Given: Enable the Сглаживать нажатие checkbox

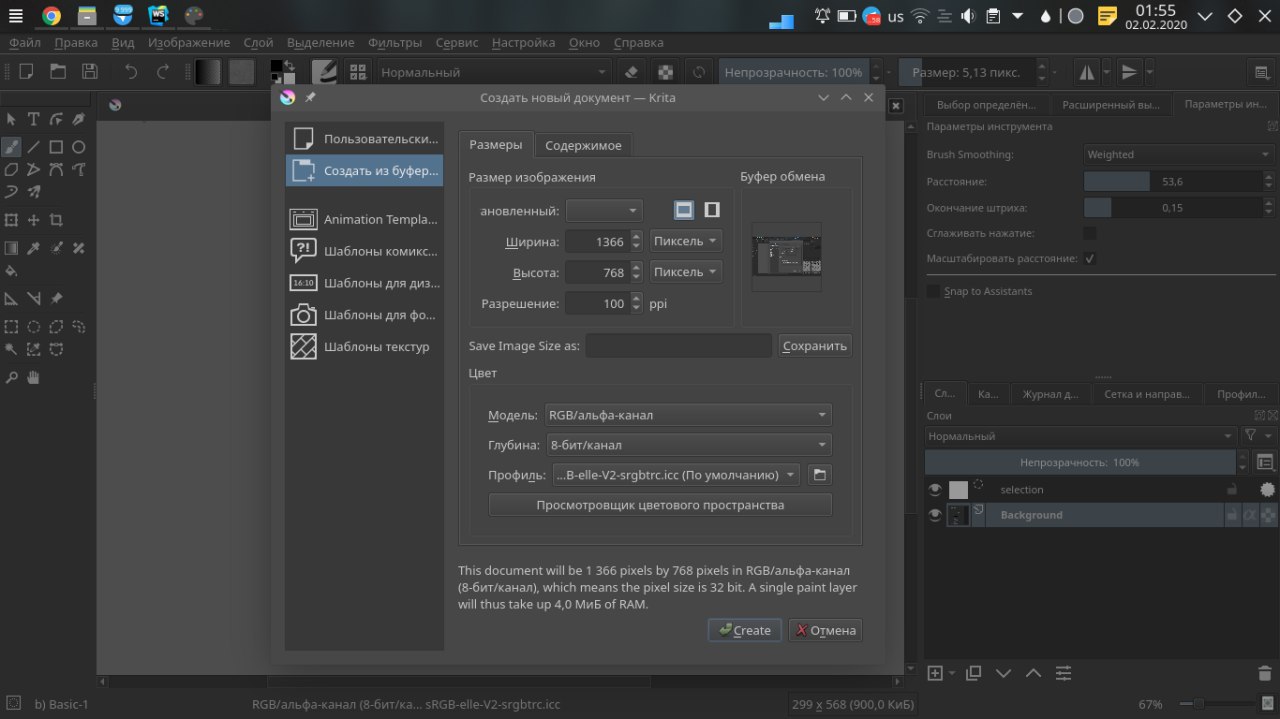Looking at the screenshot, I should click(1090, 233).
